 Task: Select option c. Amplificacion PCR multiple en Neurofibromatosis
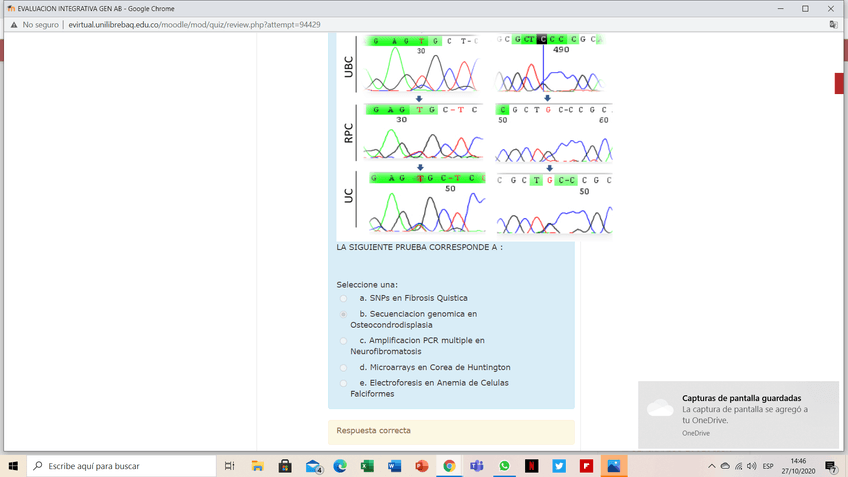[343, 341]
